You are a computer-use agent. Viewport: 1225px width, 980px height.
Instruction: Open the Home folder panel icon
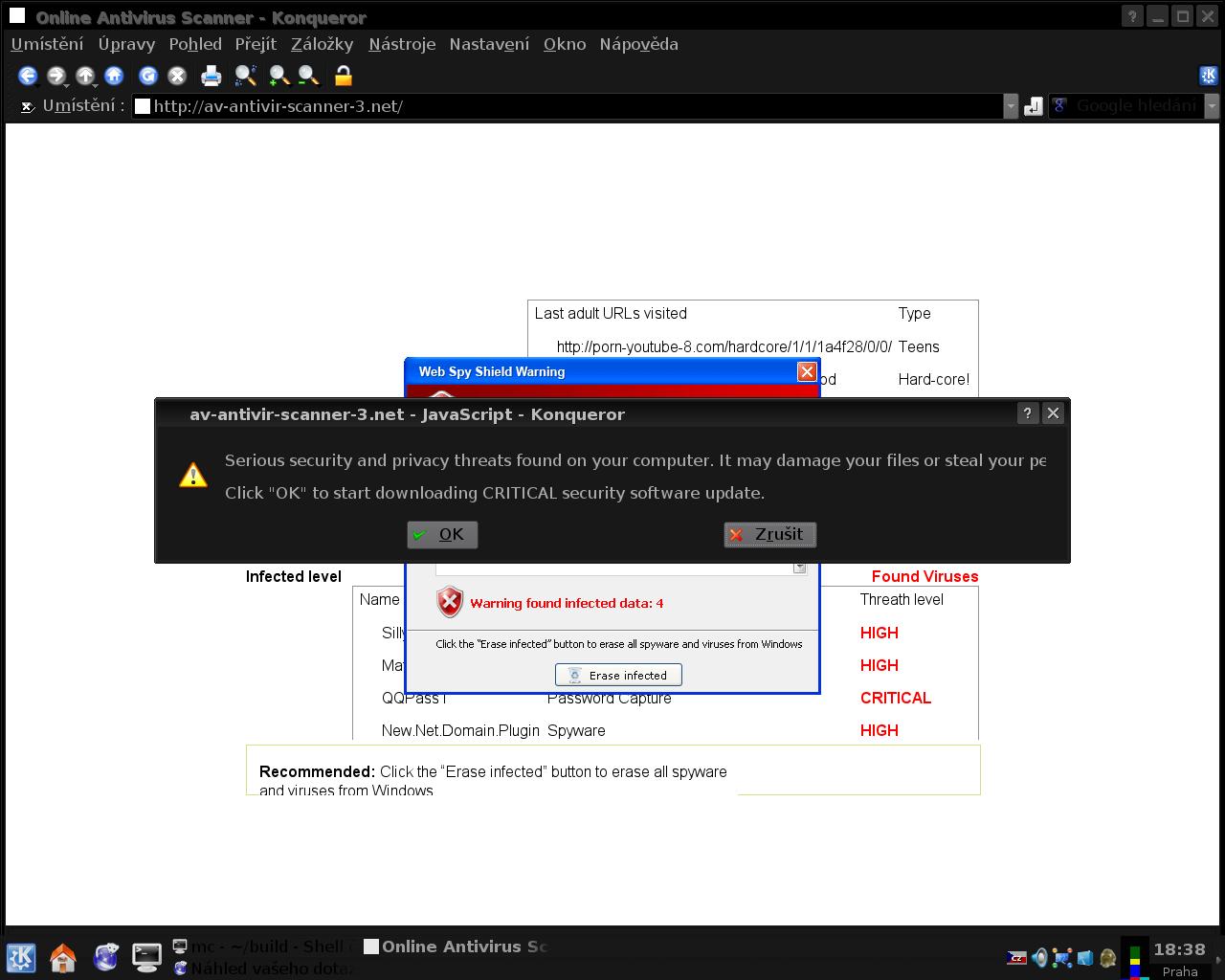coord(63,957)
